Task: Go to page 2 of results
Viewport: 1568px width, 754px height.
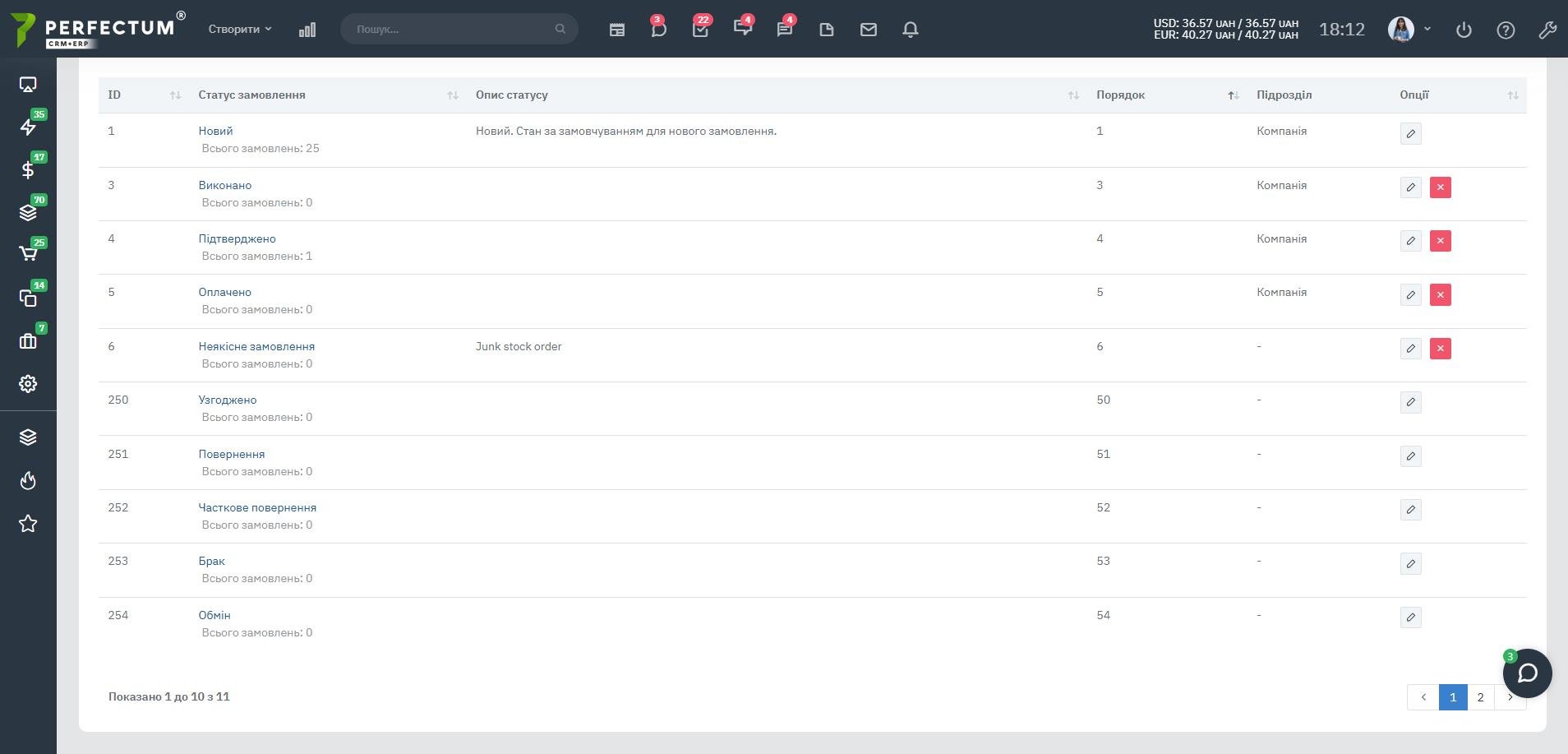Action: coord(1481,697)
